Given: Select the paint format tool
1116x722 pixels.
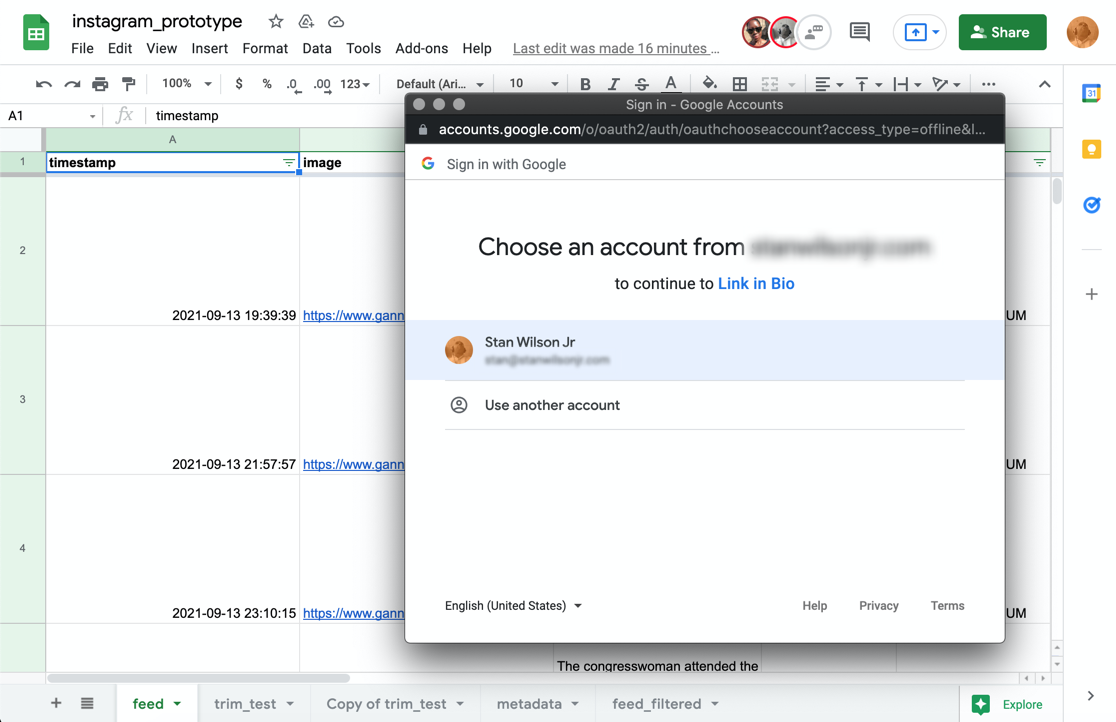Looking at the screenshot, I should [x=128, y=84].
